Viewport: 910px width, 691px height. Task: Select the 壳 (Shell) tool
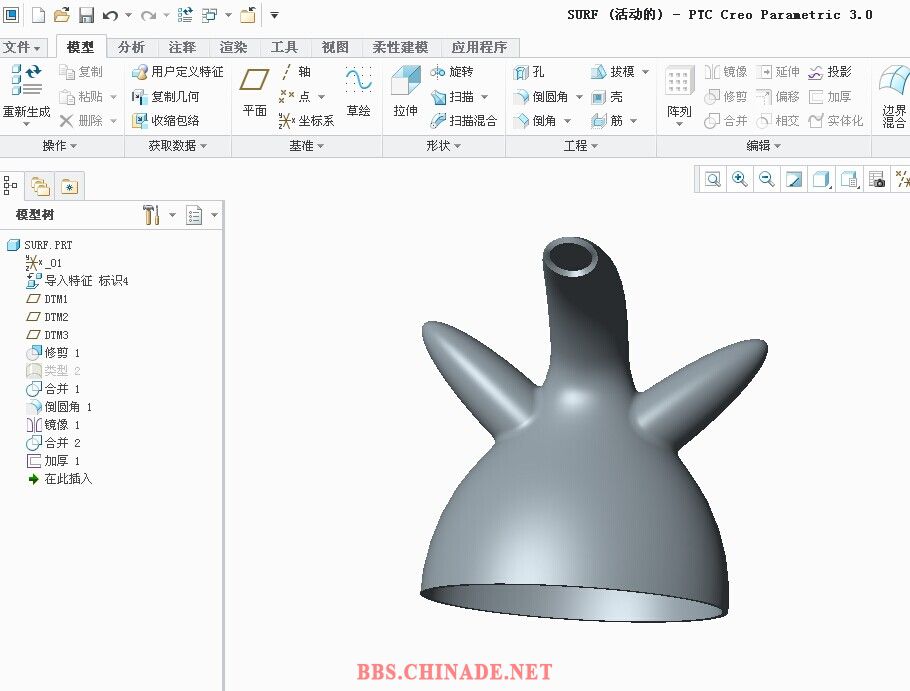tap(607, 97)
